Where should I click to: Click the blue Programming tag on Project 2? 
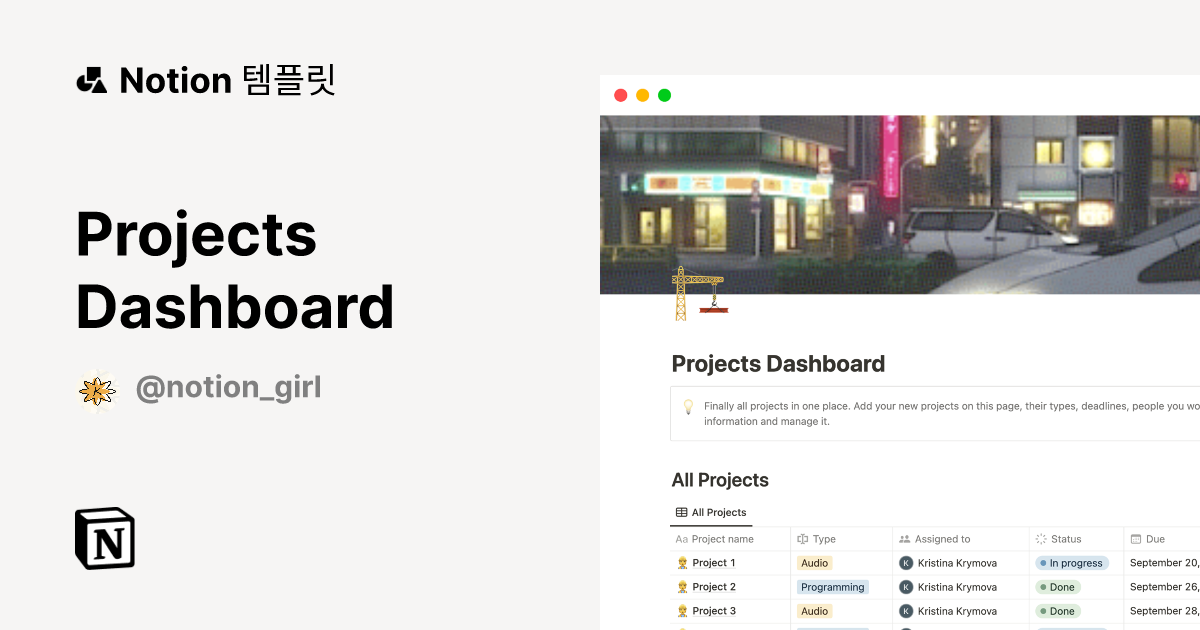click(x=833, y=587)
